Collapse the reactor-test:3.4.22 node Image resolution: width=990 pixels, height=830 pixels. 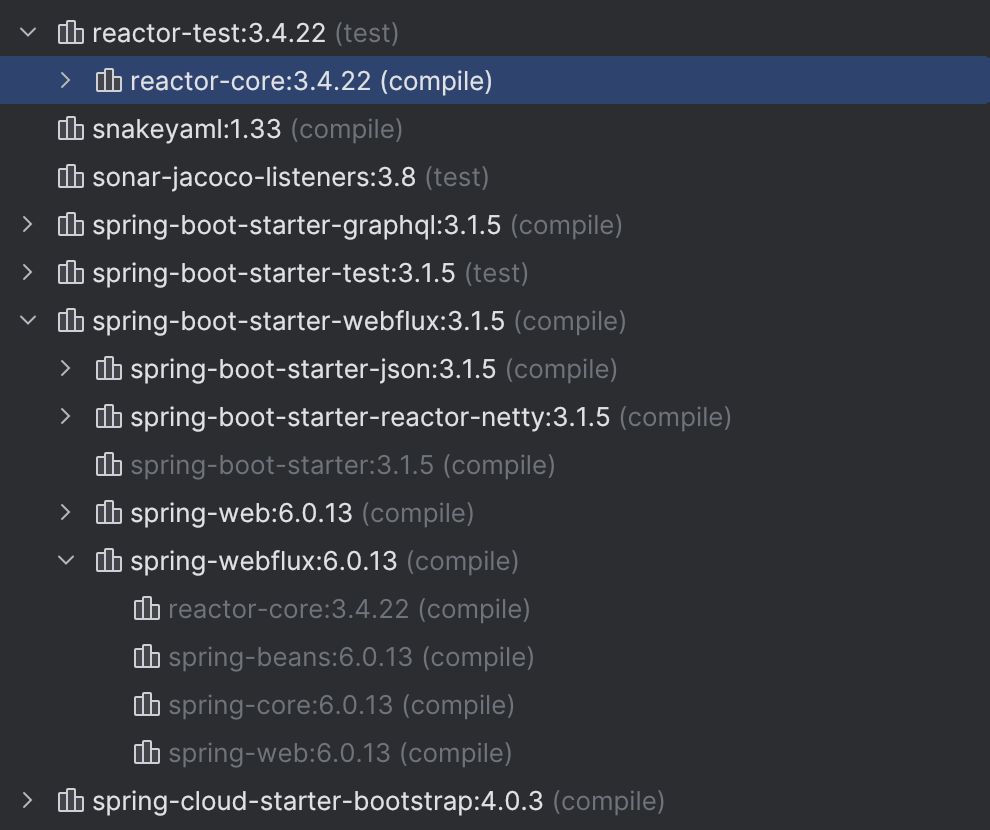click(28, 33)
